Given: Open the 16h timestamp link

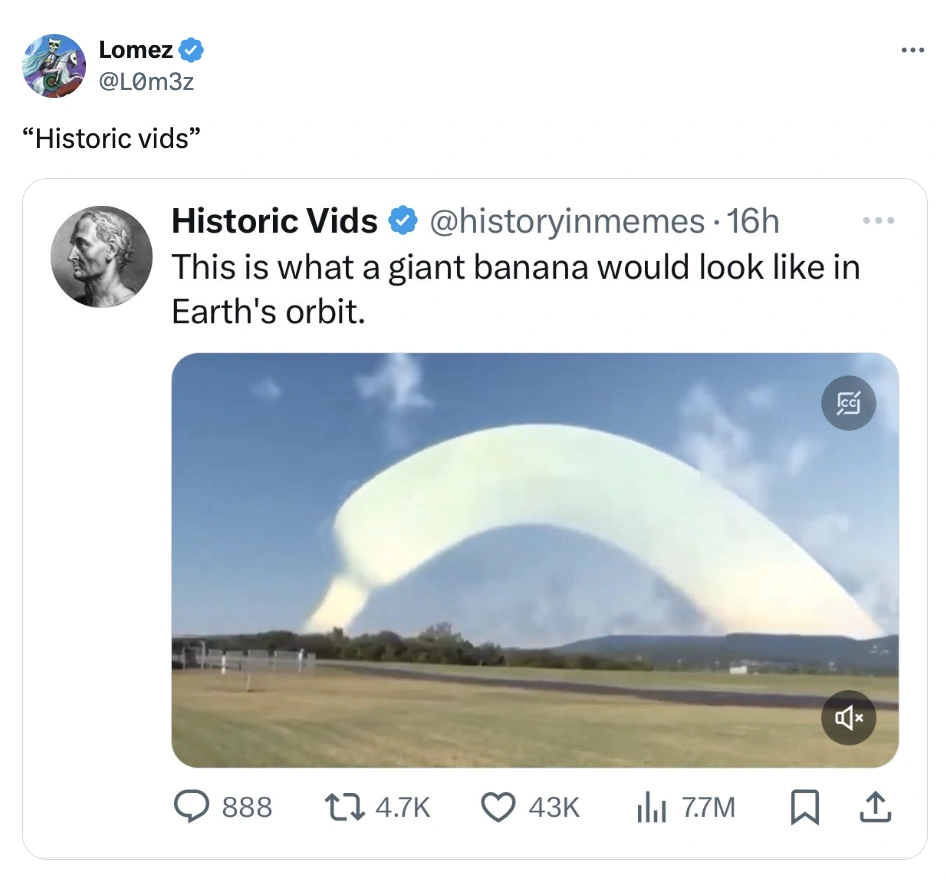Looking at the screenshot, I should (753, 221).
